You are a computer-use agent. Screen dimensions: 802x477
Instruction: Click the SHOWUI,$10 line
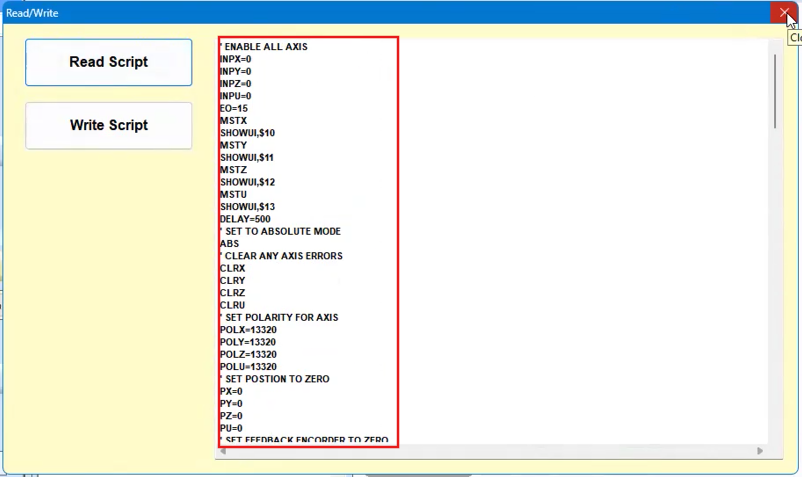tap(248, 133)
